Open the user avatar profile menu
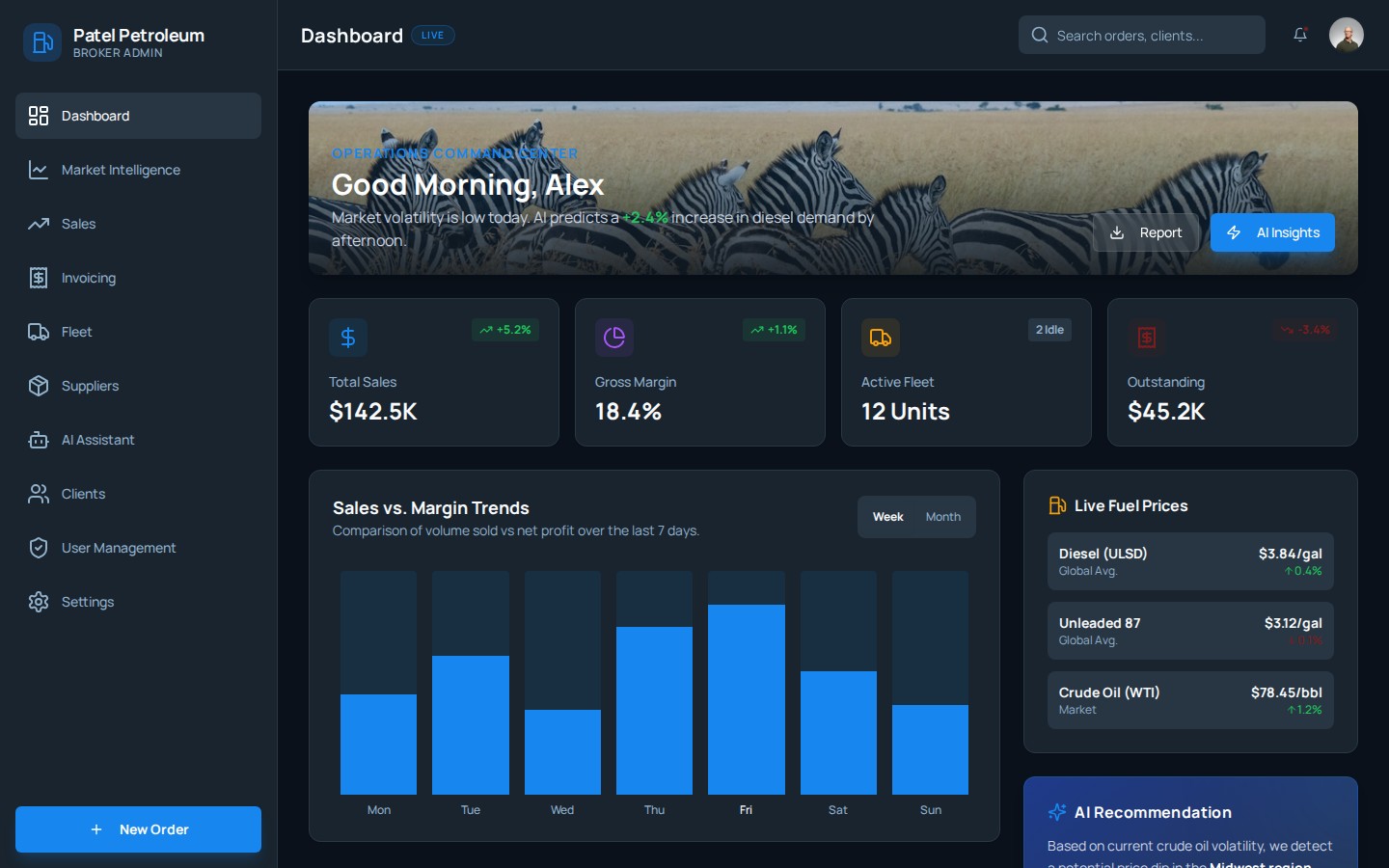The image size is (1389, 868). pos(1347,35)
